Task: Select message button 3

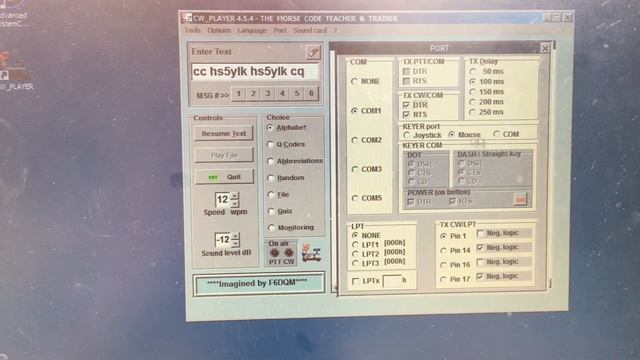Action: coord(268,94)
